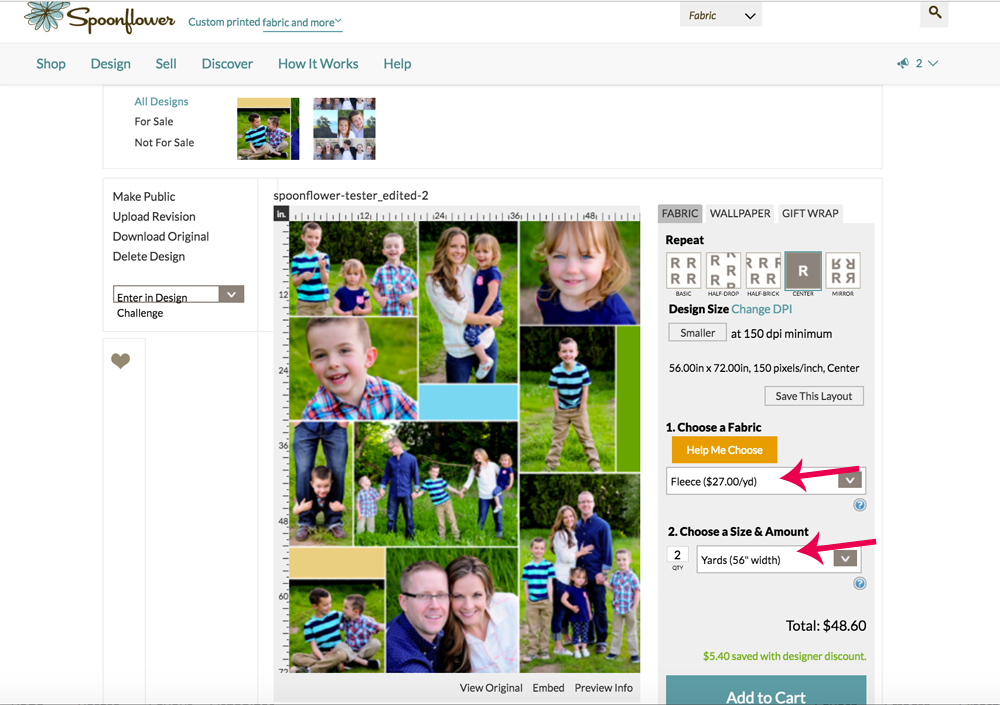Click the search magnifier icon
This screenshot has height=705, width=1000.
tap(934, 13)
